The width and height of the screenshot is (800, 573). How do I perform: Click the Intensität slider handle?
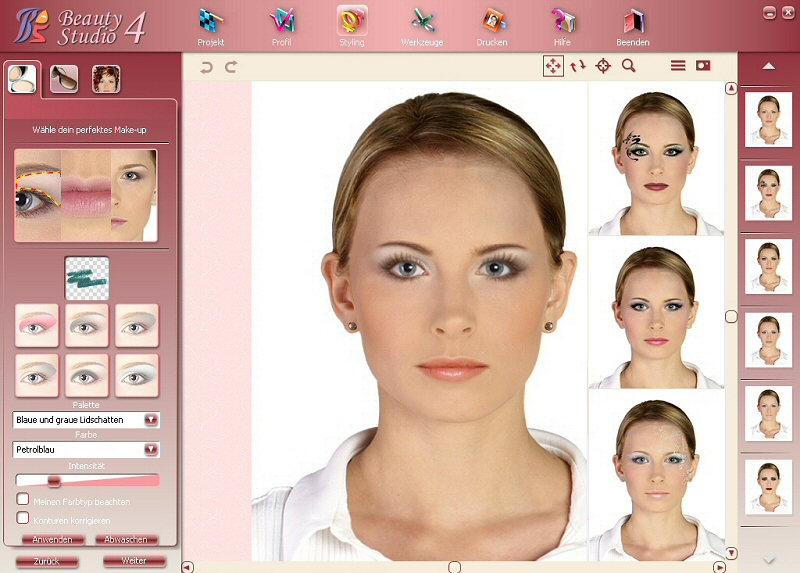(x=55, y=481)
